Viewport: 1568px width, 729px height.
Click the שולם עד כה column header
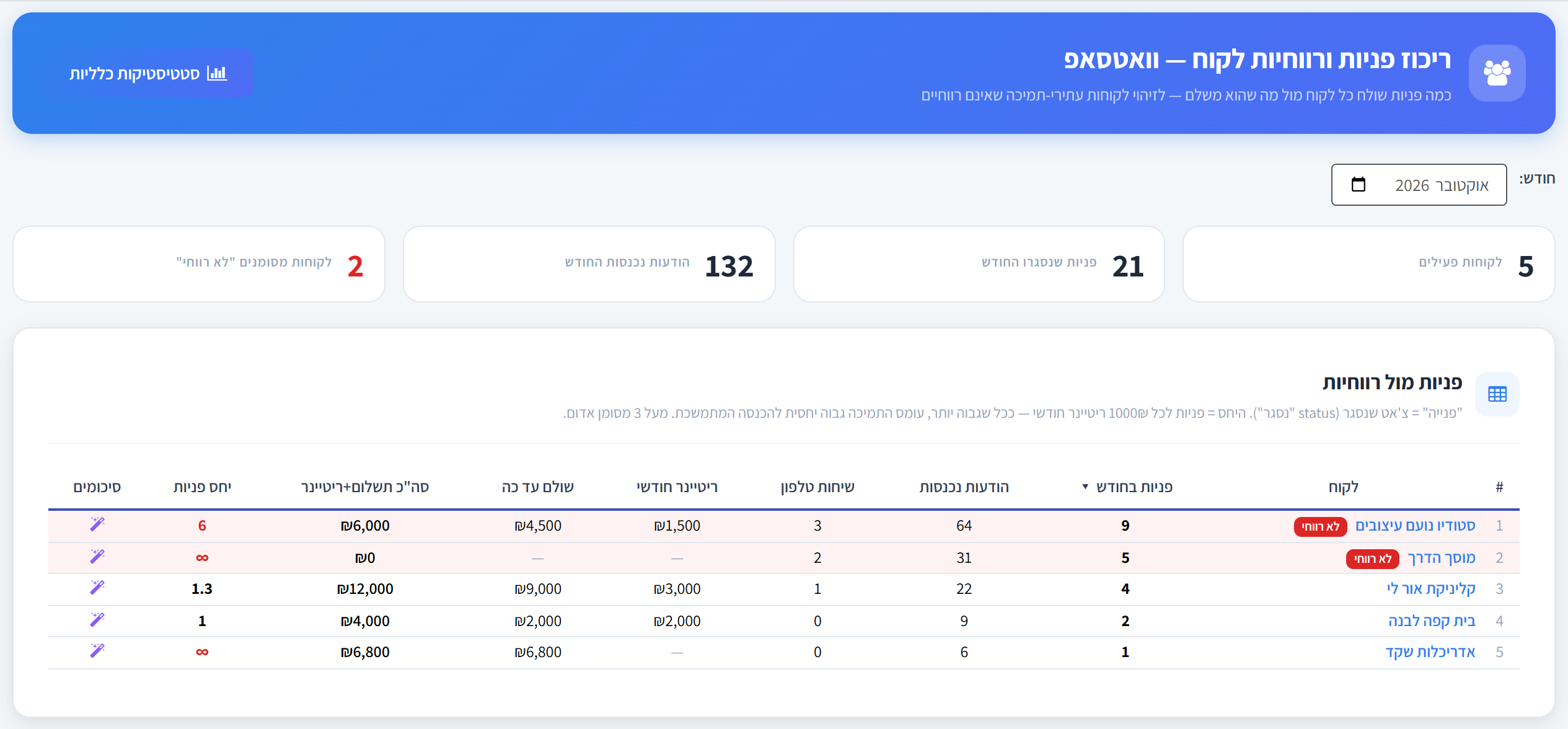point(537,487)
